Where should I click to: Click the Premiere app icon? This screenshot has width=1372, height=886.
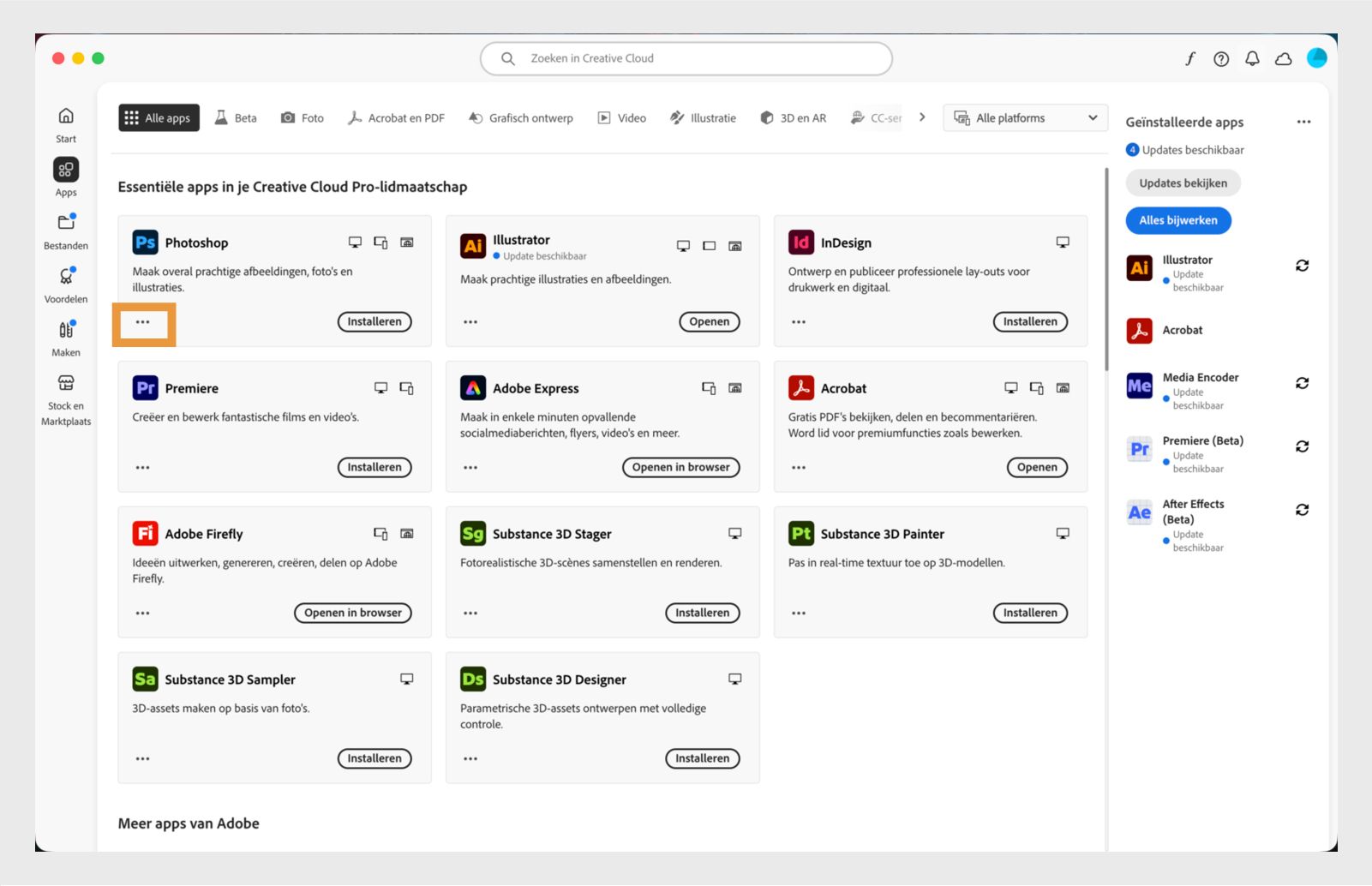(146, 388)
